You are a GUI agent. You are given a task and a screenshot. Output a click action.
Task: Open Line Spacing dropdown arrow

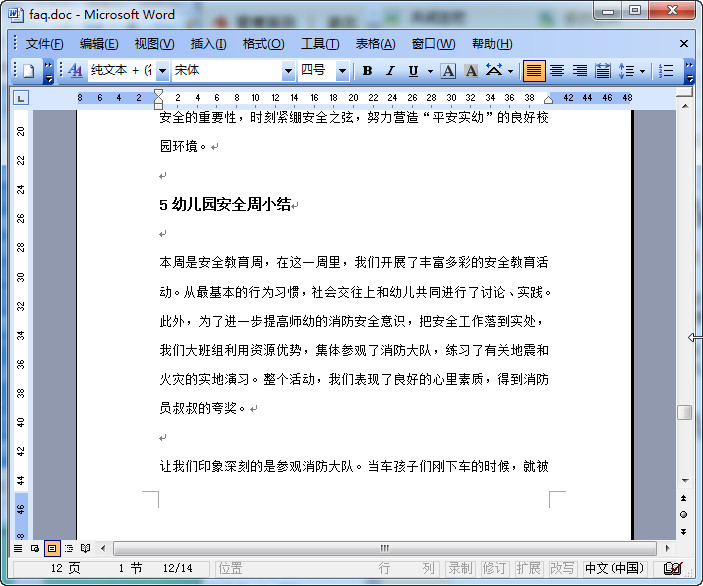(x=642, y=71)
